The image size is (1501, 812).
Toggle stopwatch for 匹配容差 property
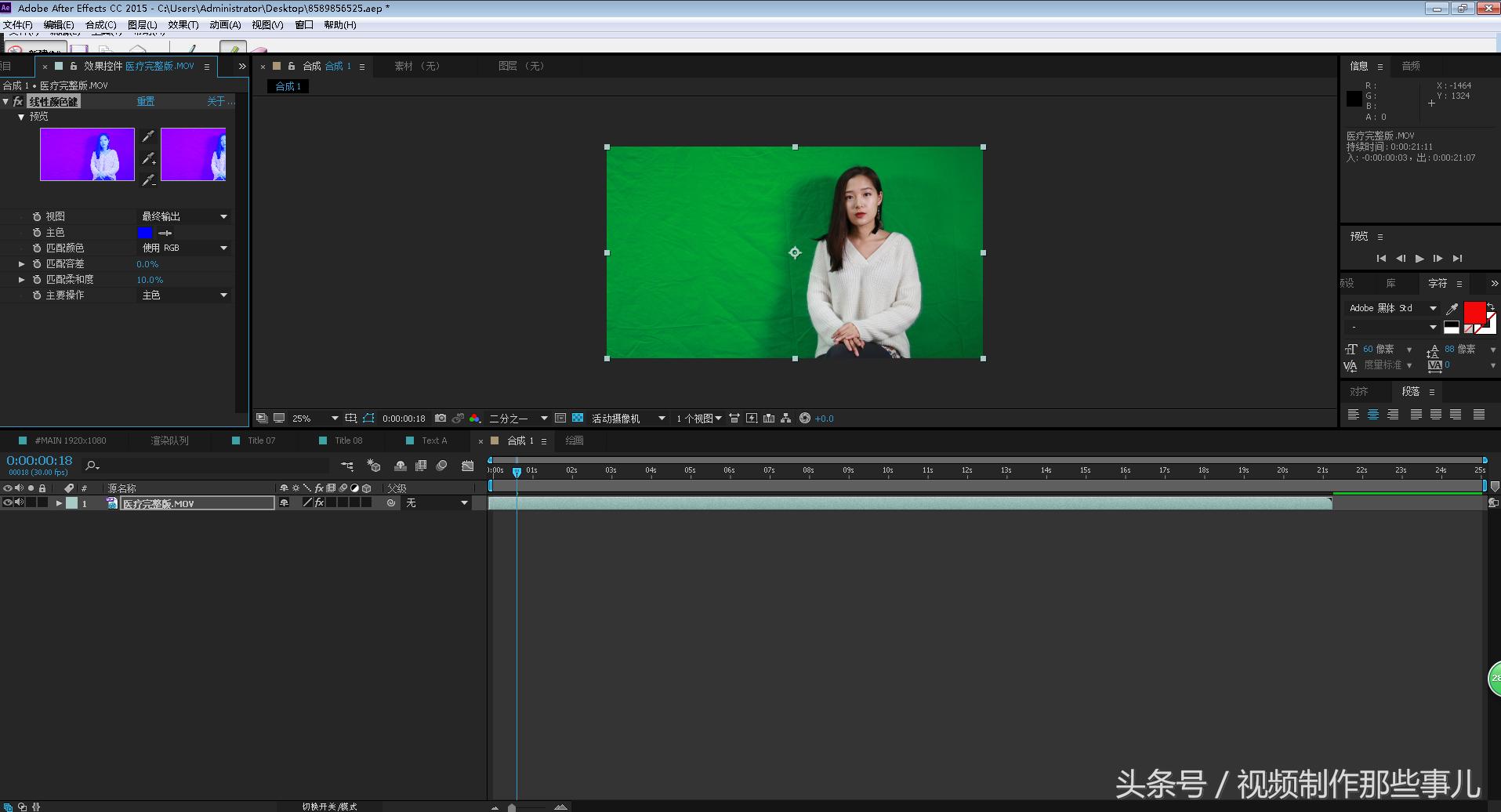(x=37, y=264)
